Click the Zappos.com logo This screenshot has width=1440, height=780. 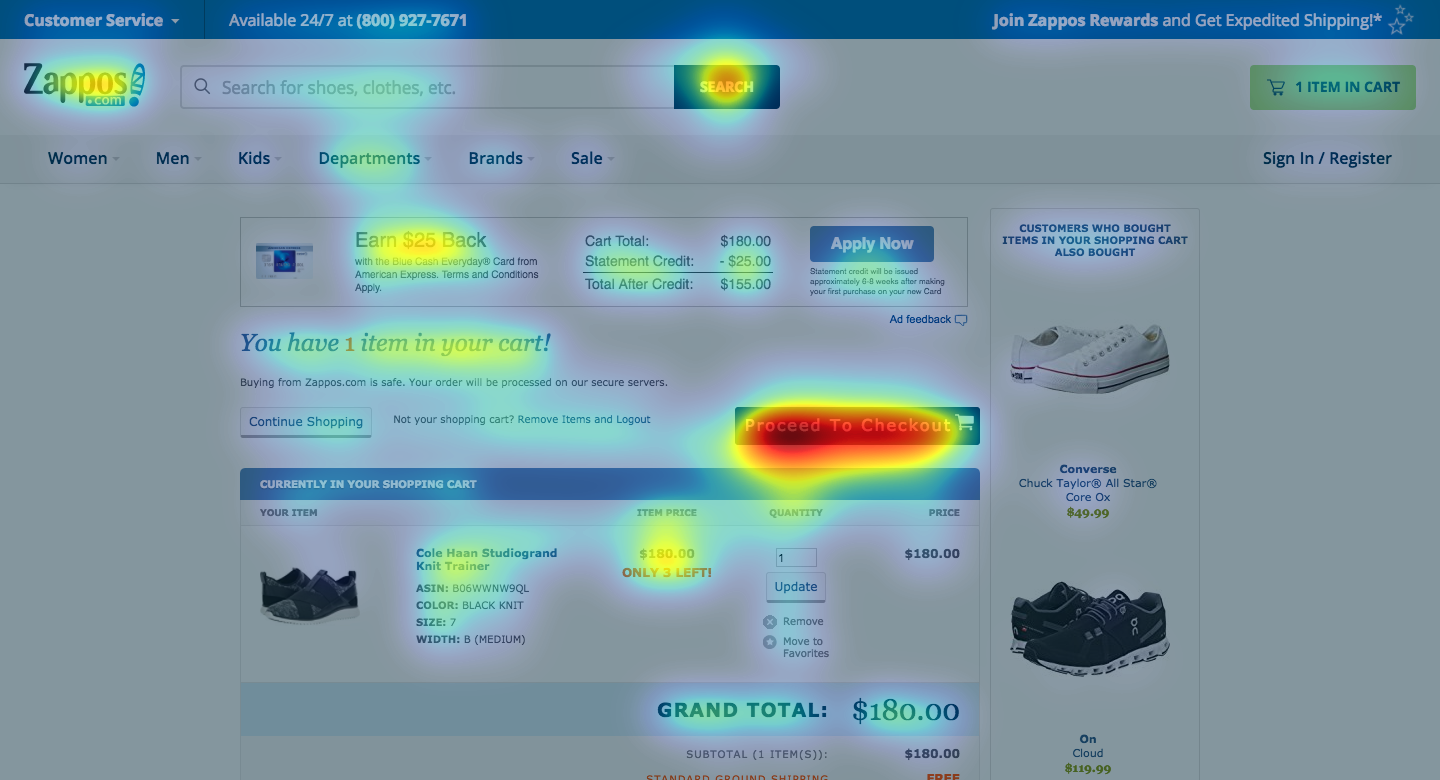(x=85, y=85)
